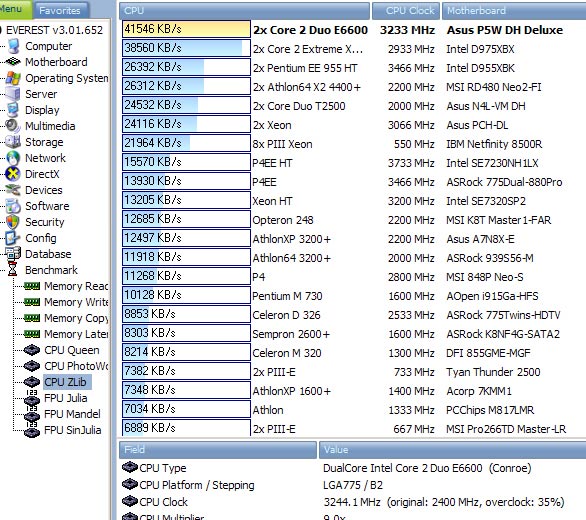Click the Operating System Windows icon
This screenshot has width=586, height=520.
(13, 78)
